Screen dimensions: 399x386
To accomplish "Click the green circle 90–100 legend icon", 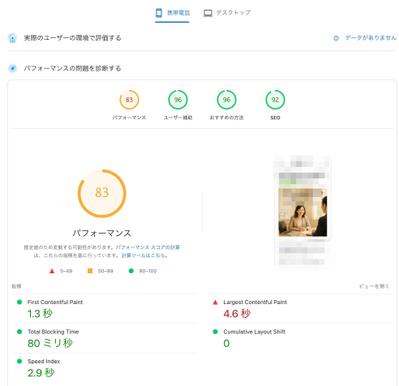I will 131,271.
